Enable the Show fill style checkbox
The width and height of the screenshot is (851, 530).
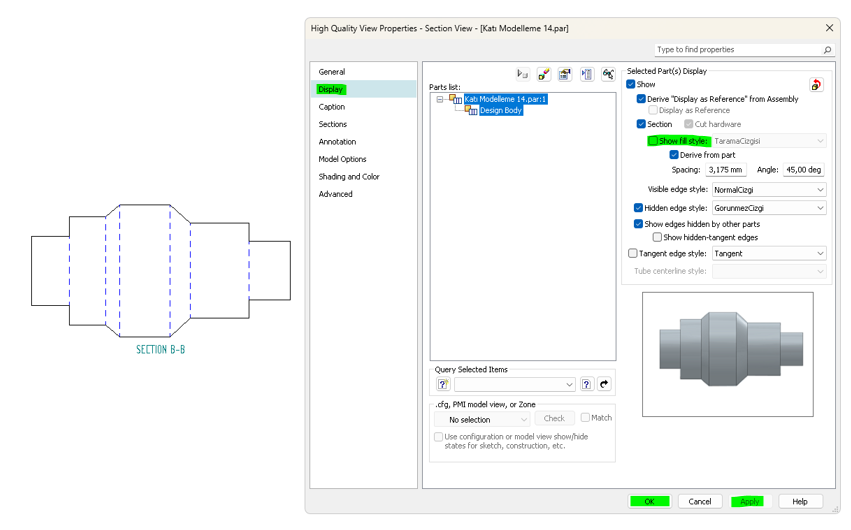point(653,141)
